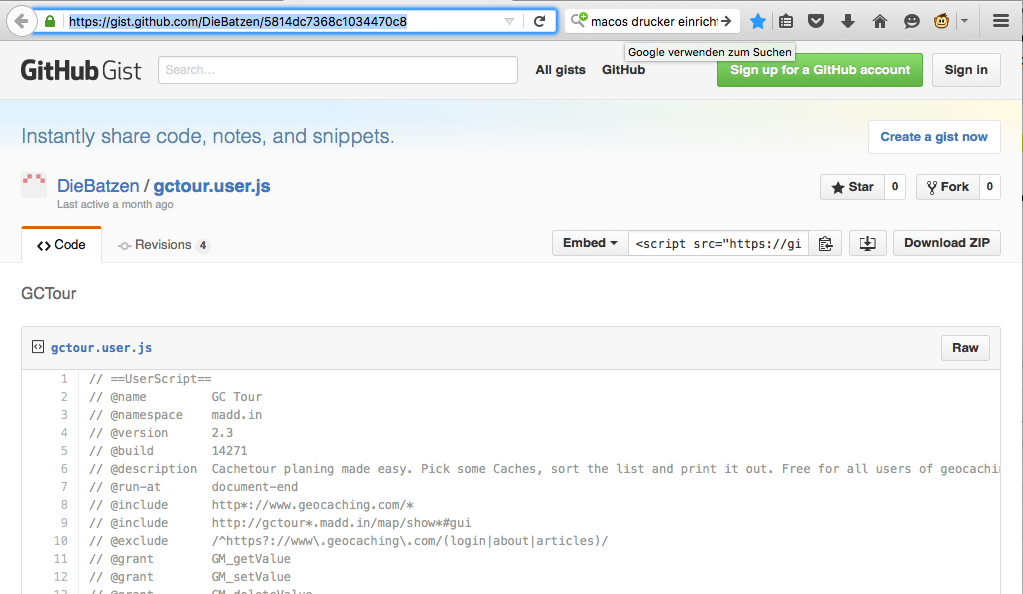Screen dimensions: 1023x594
Task: Click the Sign in button
Action: click(966, 70)
